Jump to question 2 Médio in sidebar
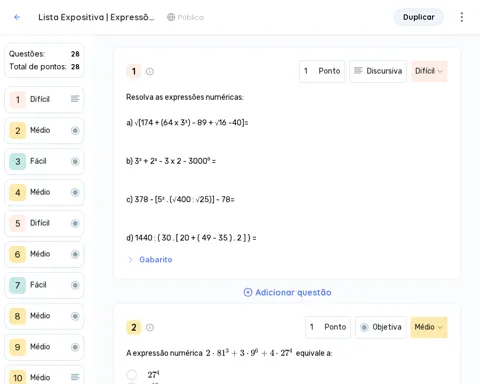Viewport: 480px width, 384px height. 44,130
